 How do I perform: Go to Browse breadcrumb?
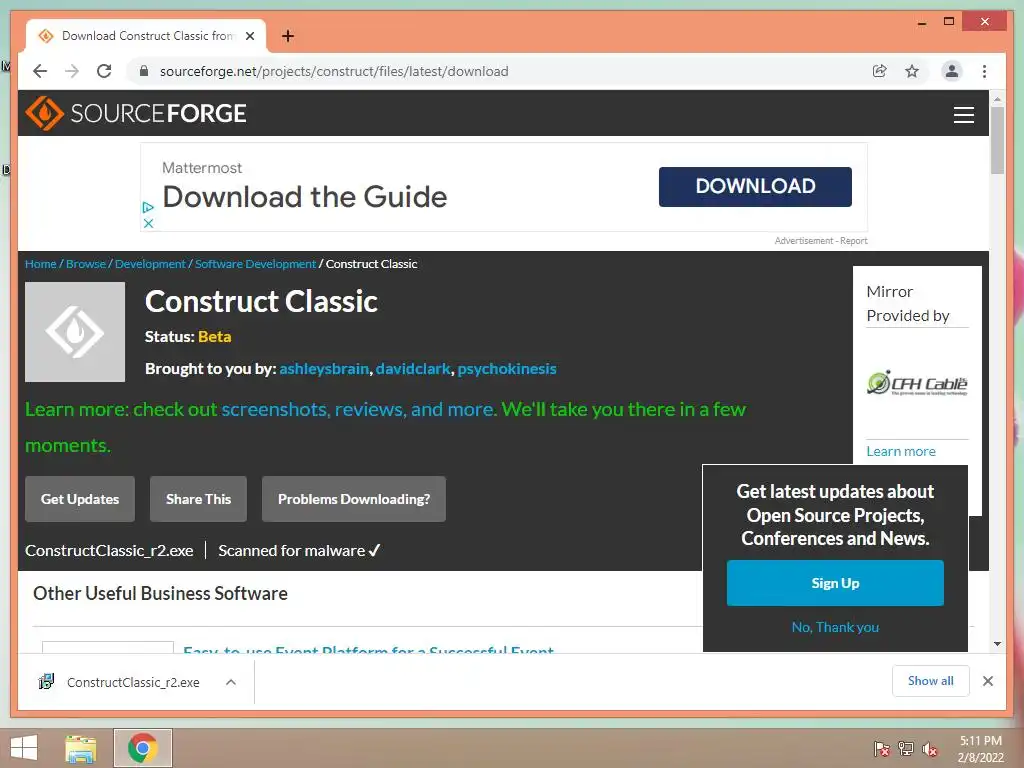(x=86, y=264)
